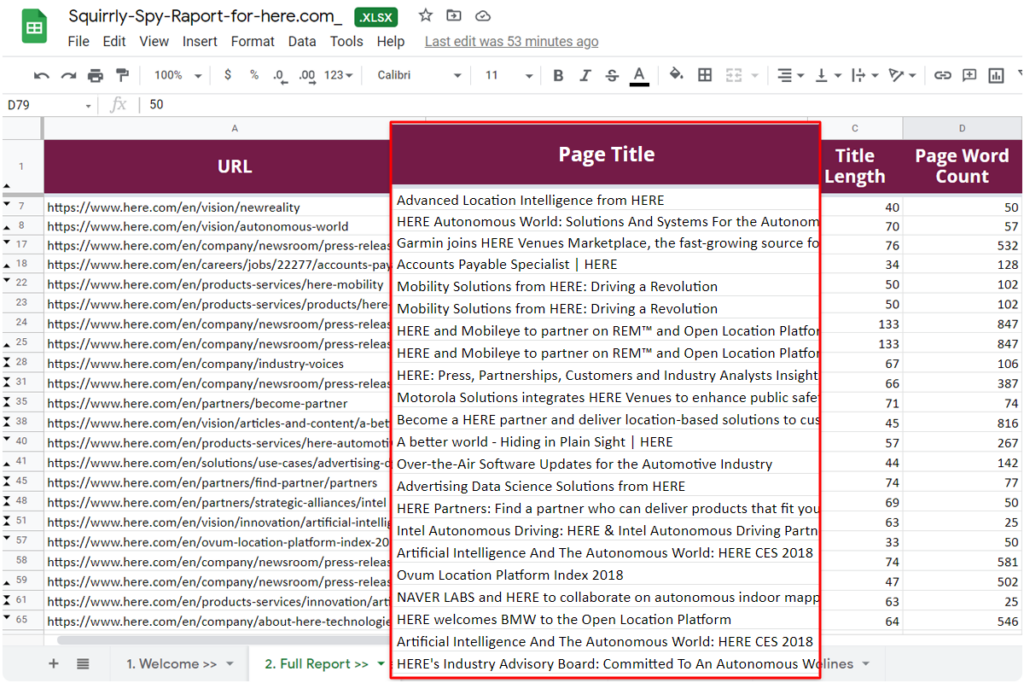Print the spreadsheet

(x=95, y=76)
